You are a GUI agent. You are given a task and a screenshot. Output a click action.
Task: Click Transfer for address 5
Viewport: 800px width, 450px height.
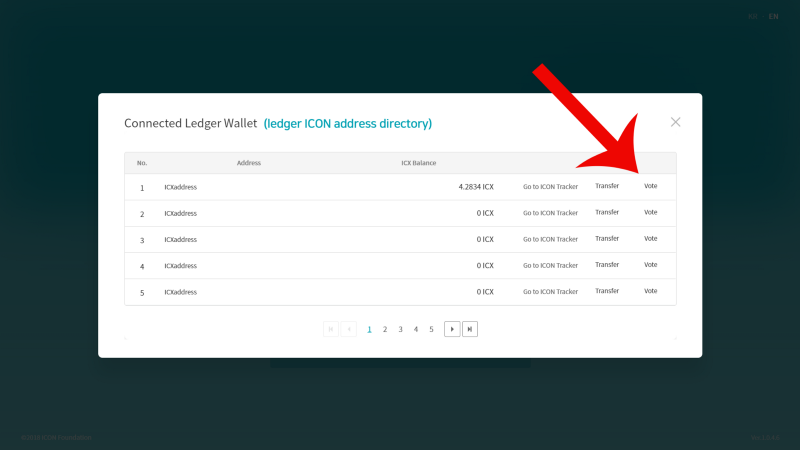point(607,291)
